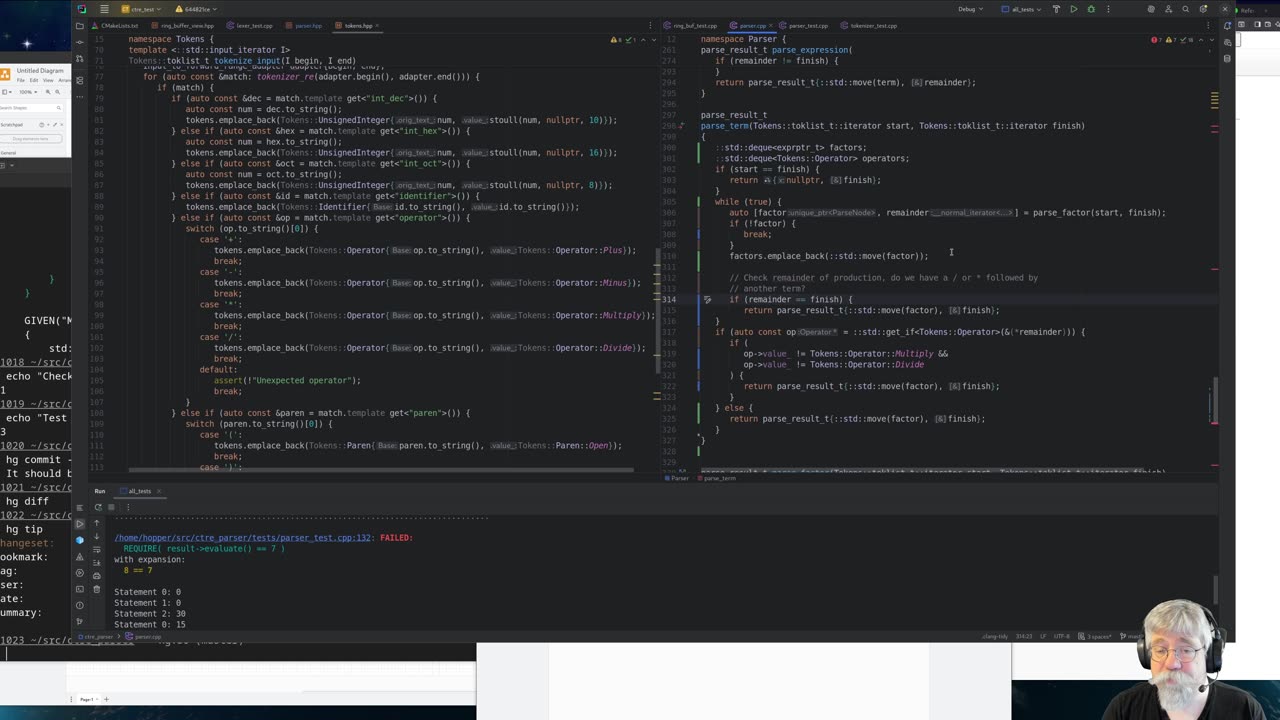Open the Debug build profile dropdown

(x=970, y=9)
